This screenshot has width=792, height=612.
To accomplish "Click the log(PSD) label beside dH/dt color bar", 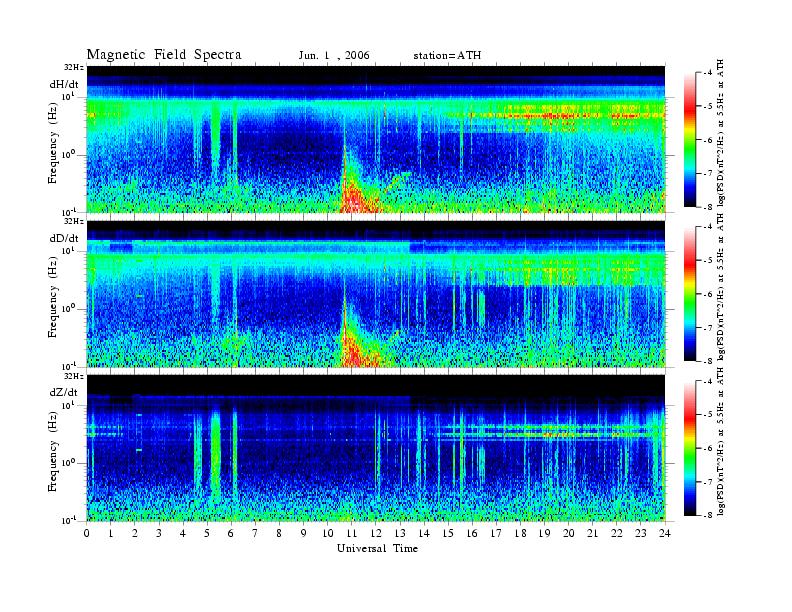I will (721, 133).
